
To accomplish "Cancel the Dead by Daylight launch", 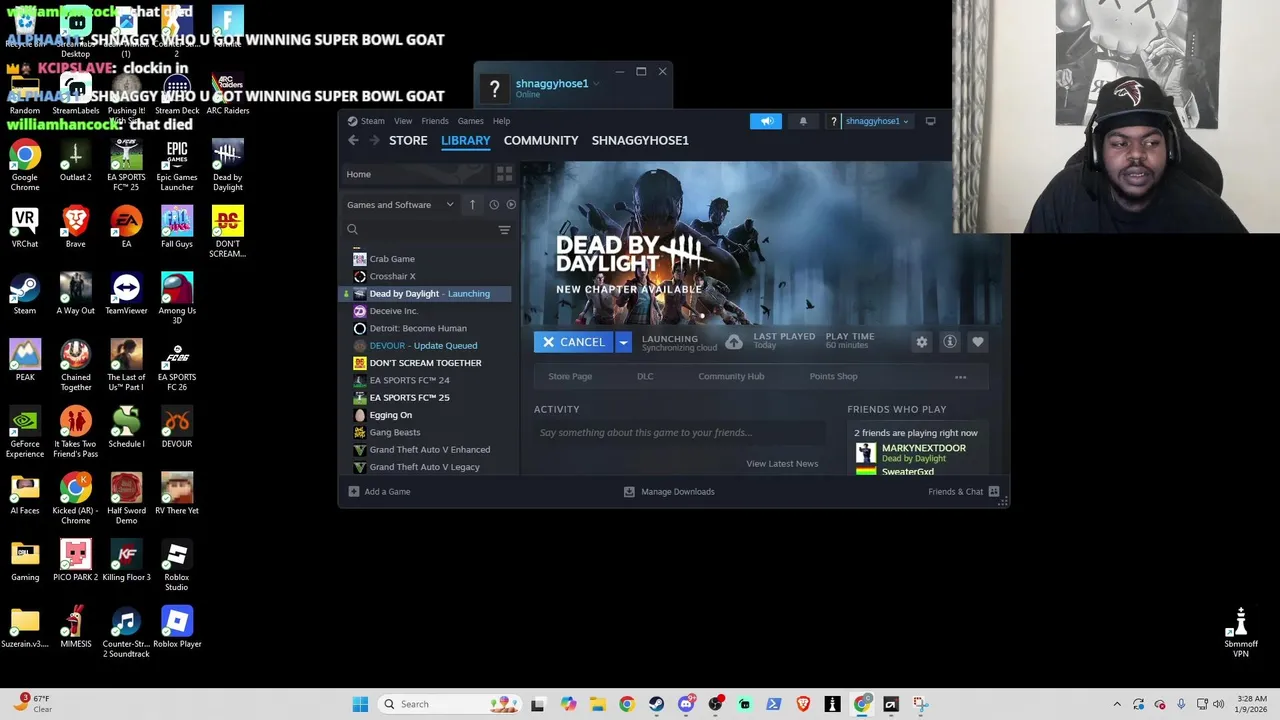I will 573,342.
